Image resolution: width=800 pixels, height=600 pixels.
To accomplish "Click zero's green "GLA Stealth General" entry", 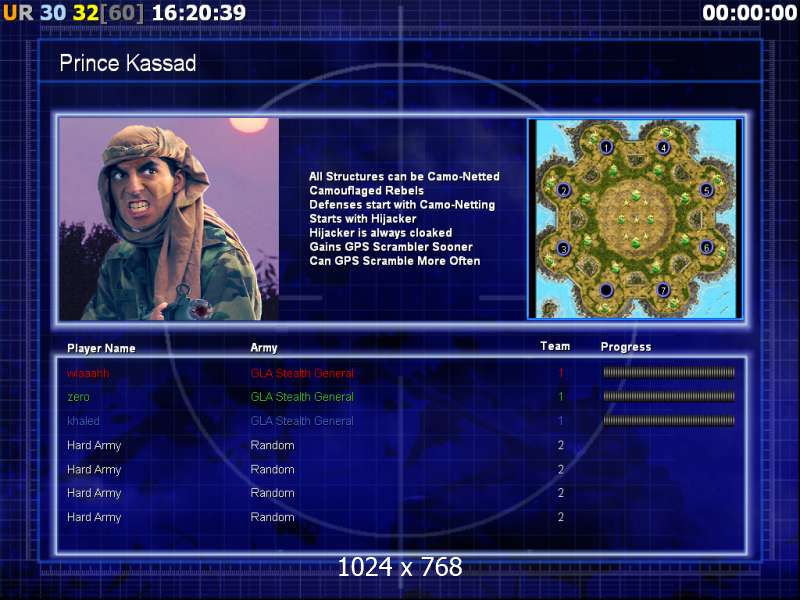I will [302, 397].
